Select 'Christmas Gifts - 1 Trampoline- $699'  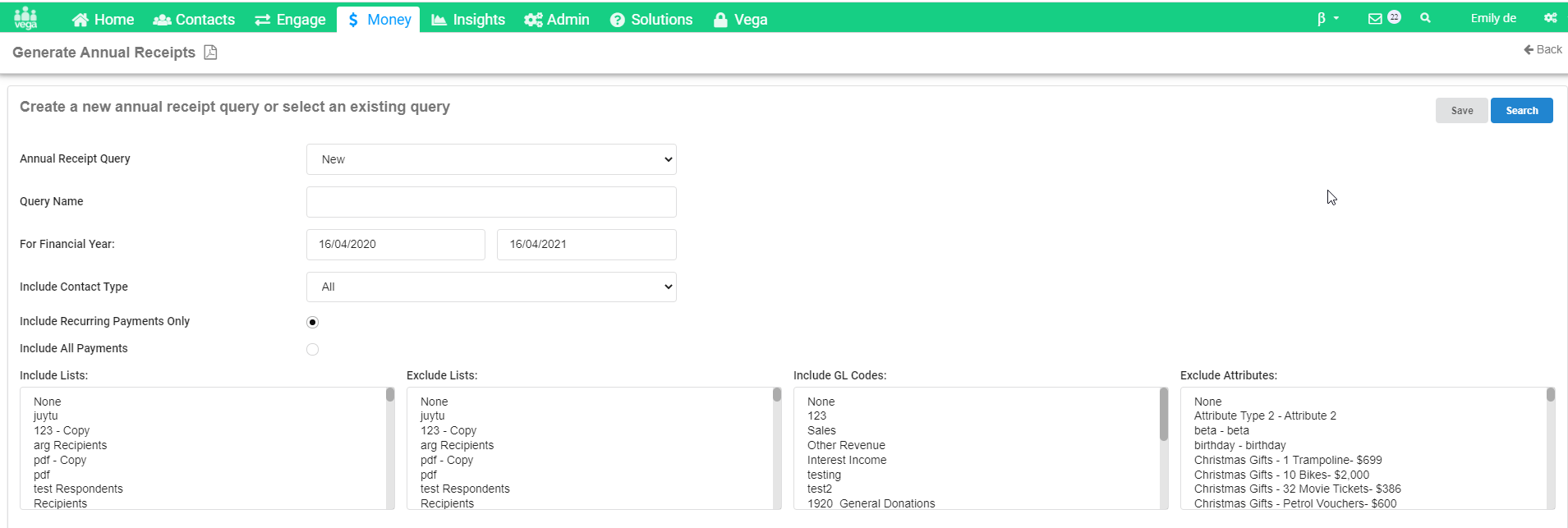tap(1288, 460)
